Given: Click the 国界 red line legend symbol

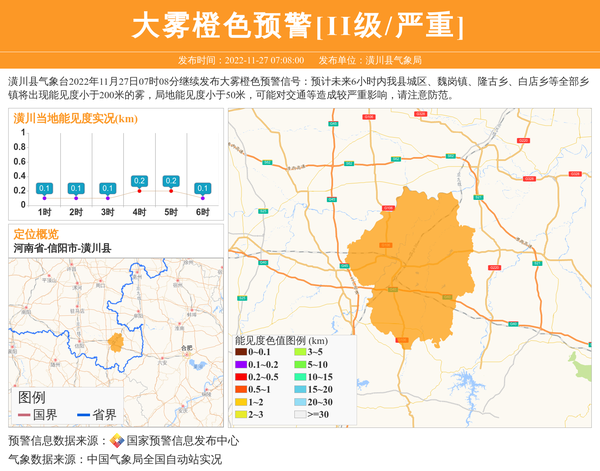Looking at the screenshot, I should [24, 415].
